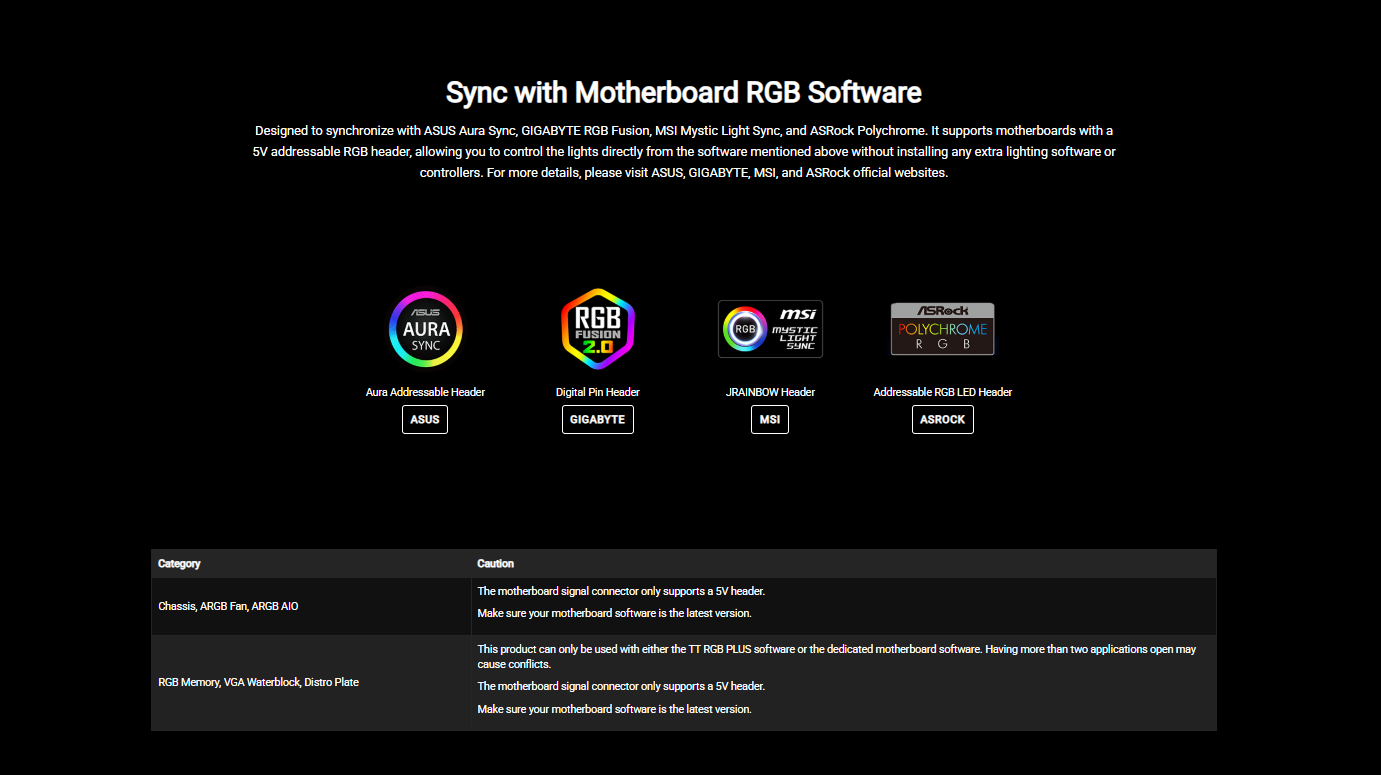Click the Category column header
Image resolution: width=1381 pixels, height=775 pixels.
pyautogui.click(x=180, y=564)
